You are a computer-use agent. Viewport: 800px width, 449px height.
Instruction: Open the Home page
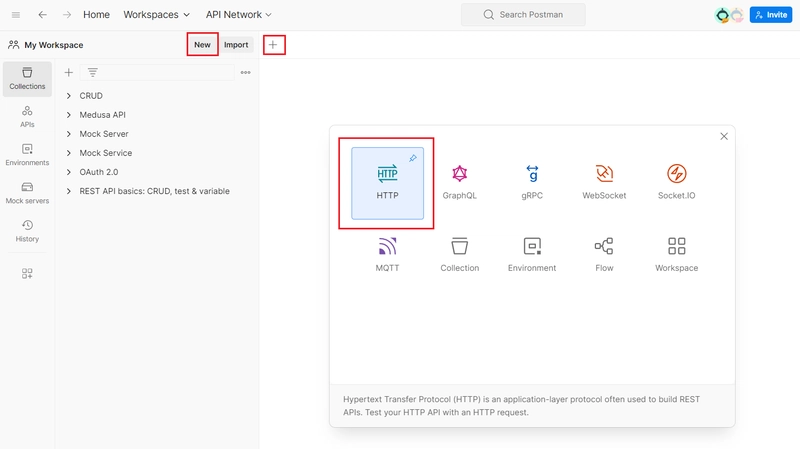point(96,15)
